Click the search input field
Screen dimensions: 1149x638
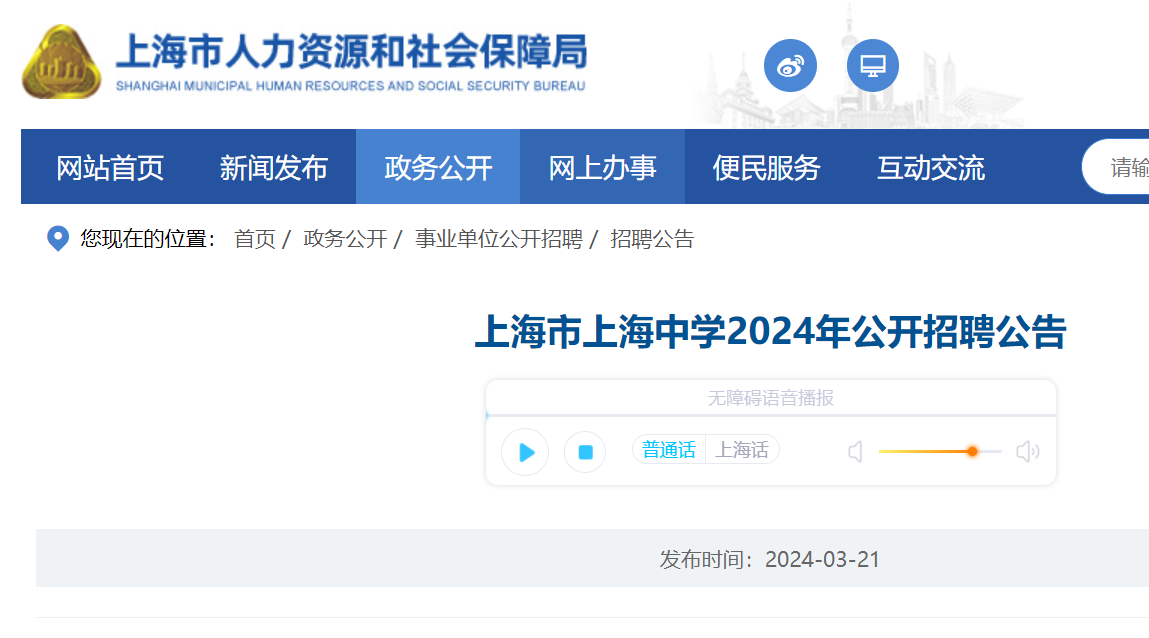(x=1116, y=167)
